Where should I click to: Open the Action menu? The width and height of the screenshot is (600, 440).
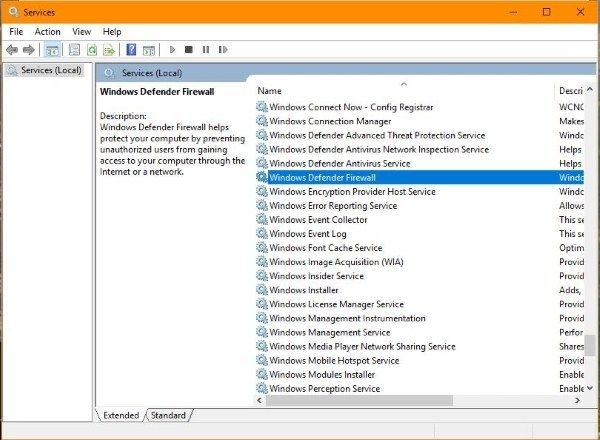click(x=47, y=32)
